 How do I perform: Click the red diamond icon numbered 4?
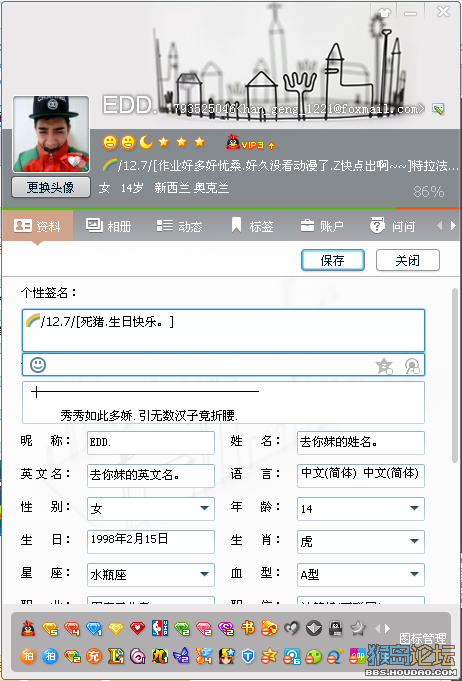(72, 628)
